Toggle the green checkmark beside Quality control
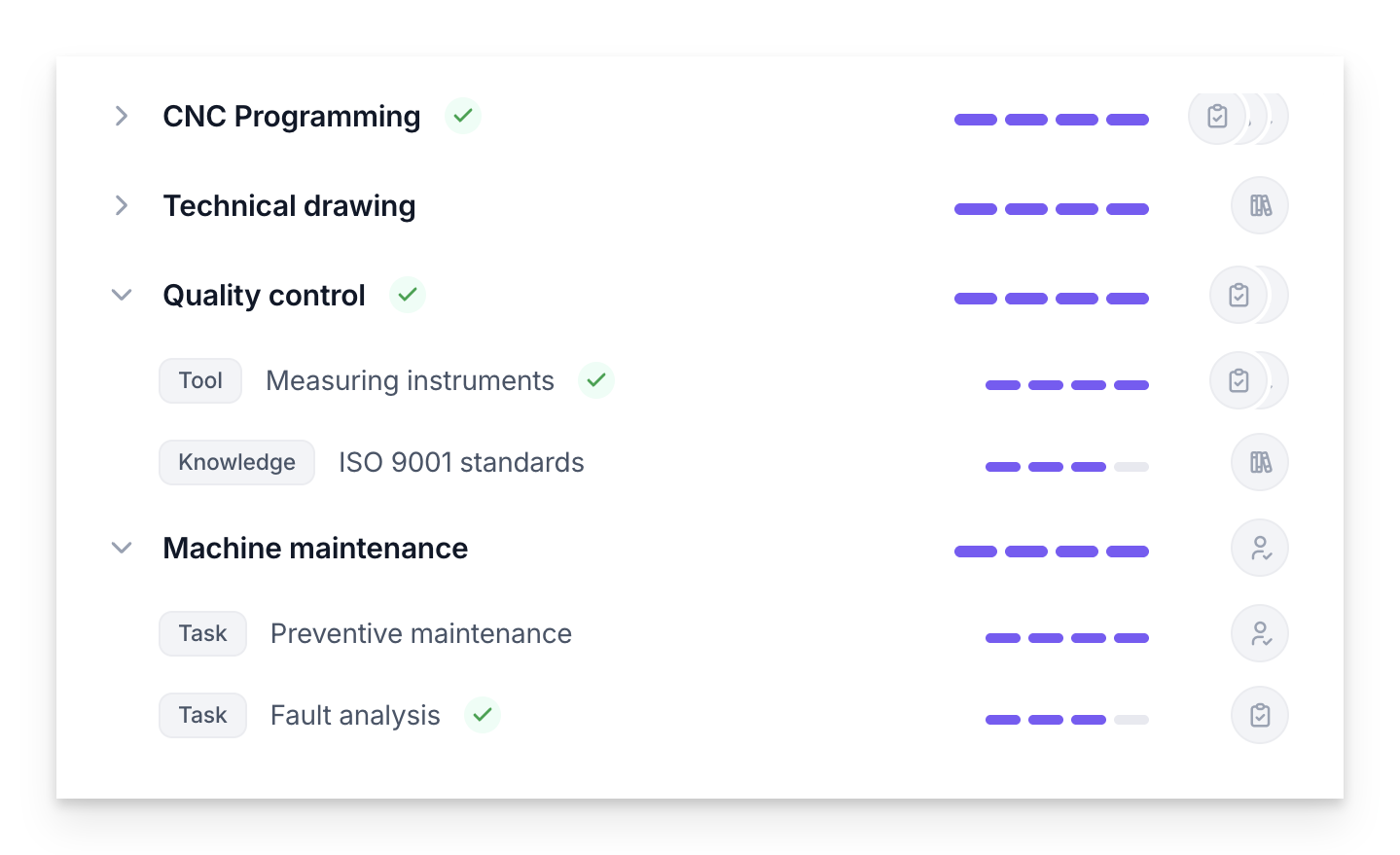The height and width of the screenshot is (855, 1400). pyautogui.click(x=408, y=294)
